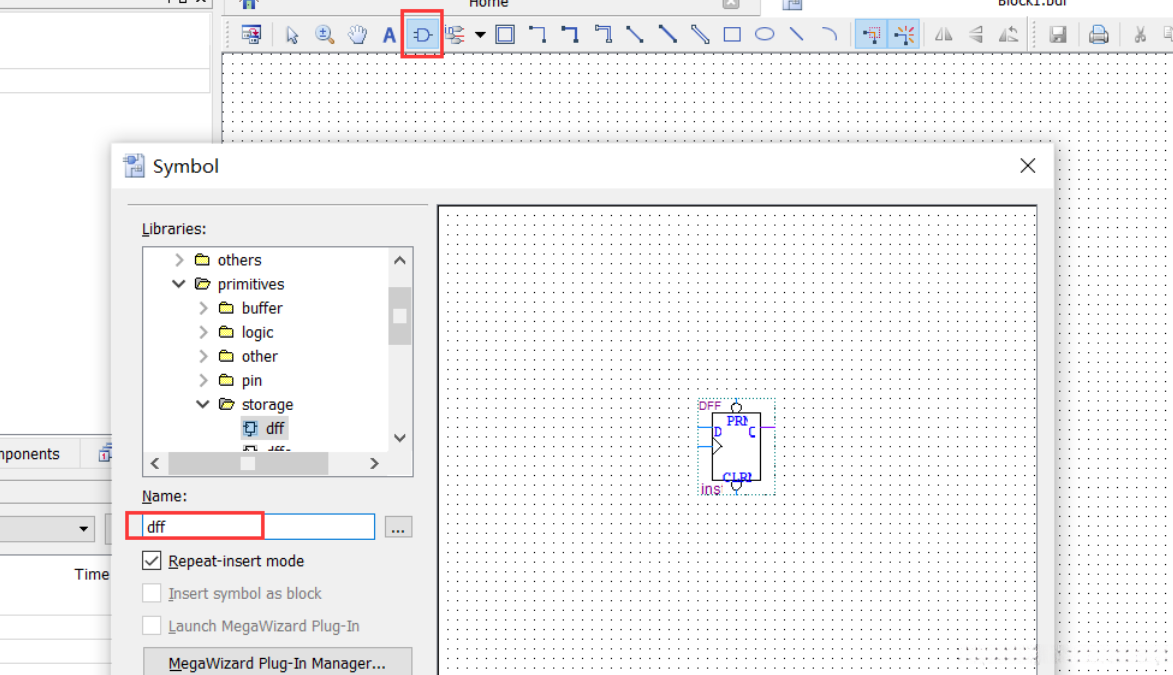Click the browse (...) button next to Name
The image size is (1173, 675).
(x=398, y=528)
